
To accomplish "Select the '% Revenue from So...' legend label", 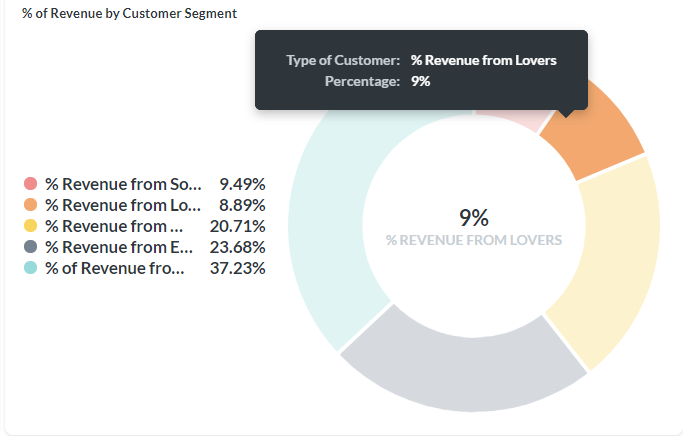I will pyautogui.click(x=123, y=184).
